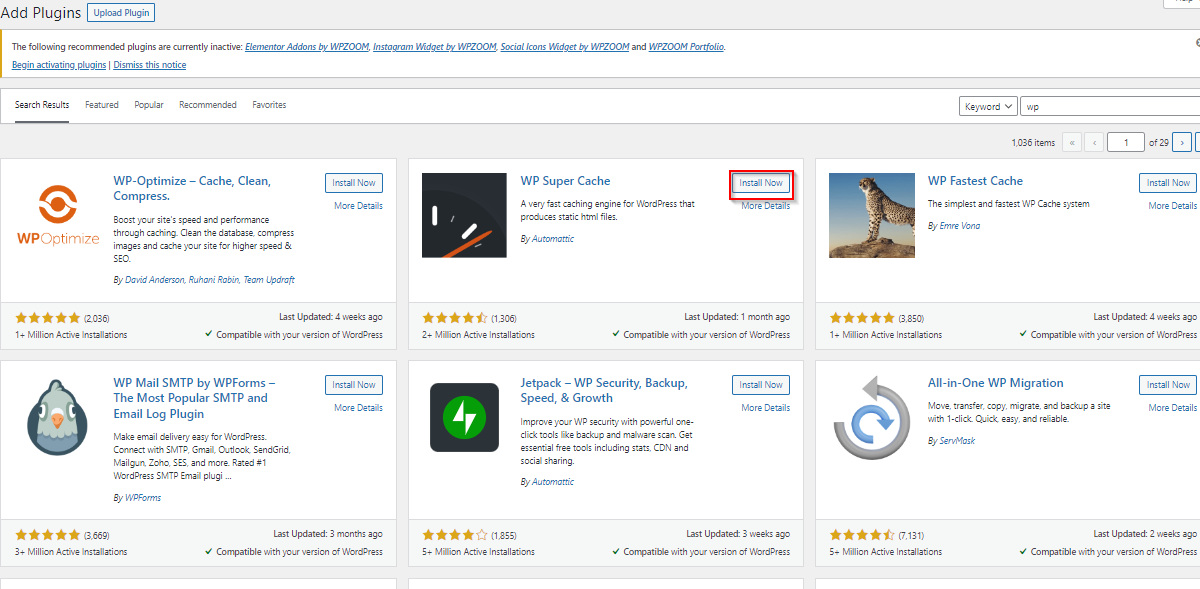Click the WP Mail SMTP pigeon icon
Viewport: 1200px width, 589px height.
click(58, 417)
